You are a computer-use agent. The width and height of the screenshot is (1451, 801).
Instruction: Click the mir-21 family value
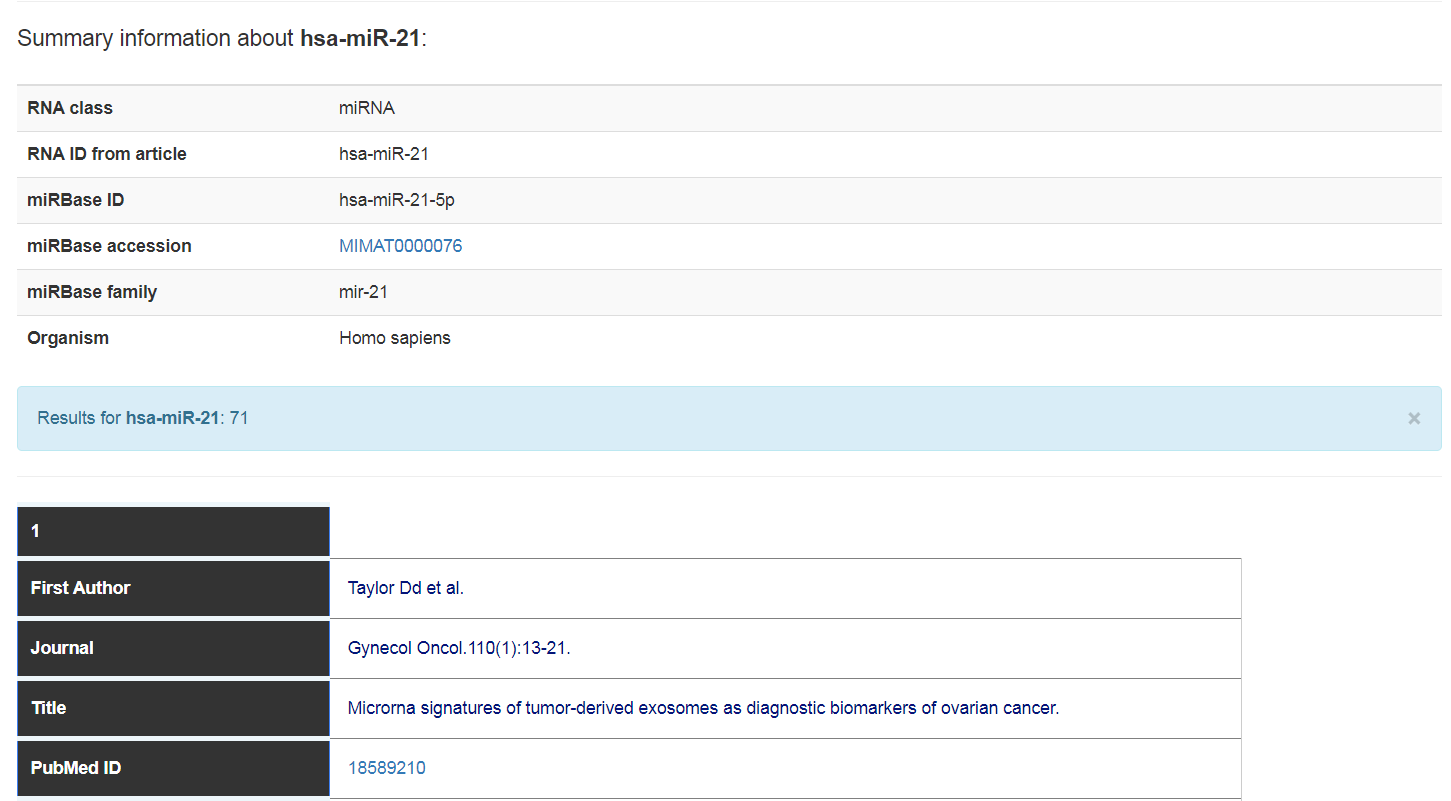(363, 292)
